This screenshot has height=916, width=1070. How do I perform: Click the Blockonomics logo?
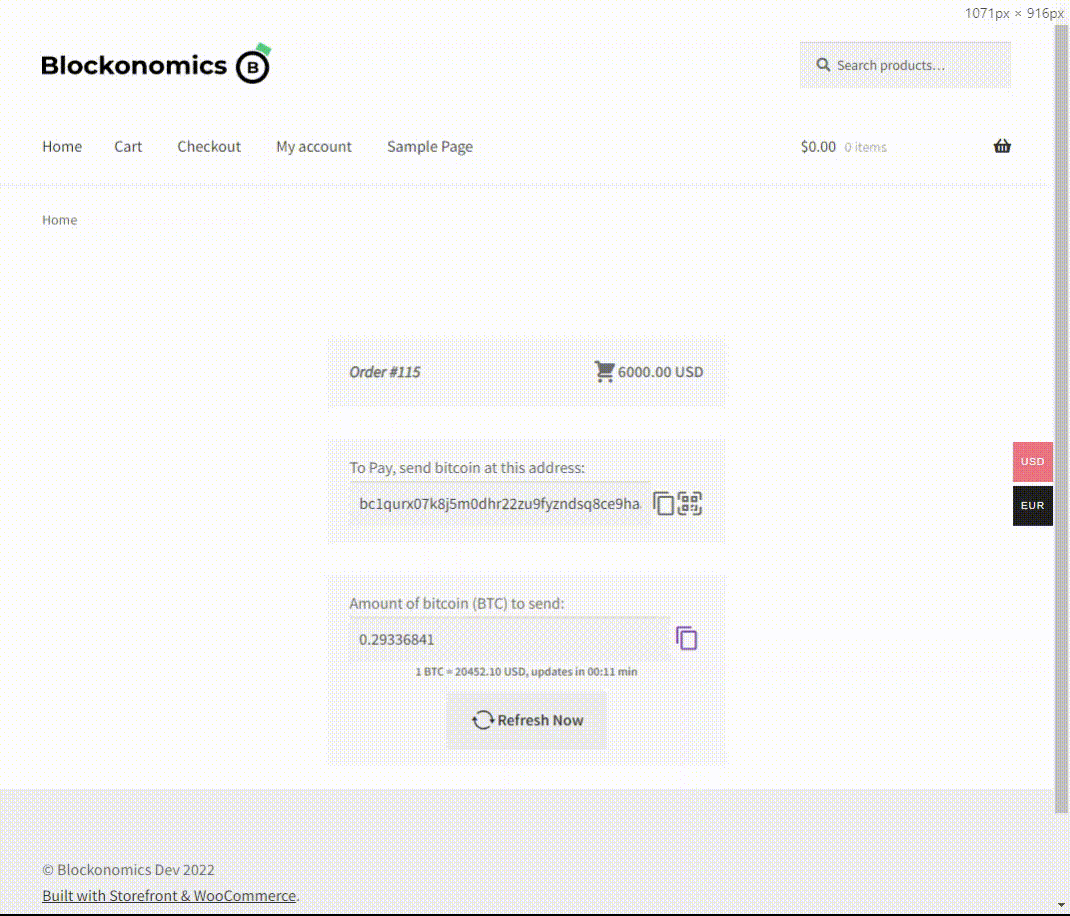156,65
